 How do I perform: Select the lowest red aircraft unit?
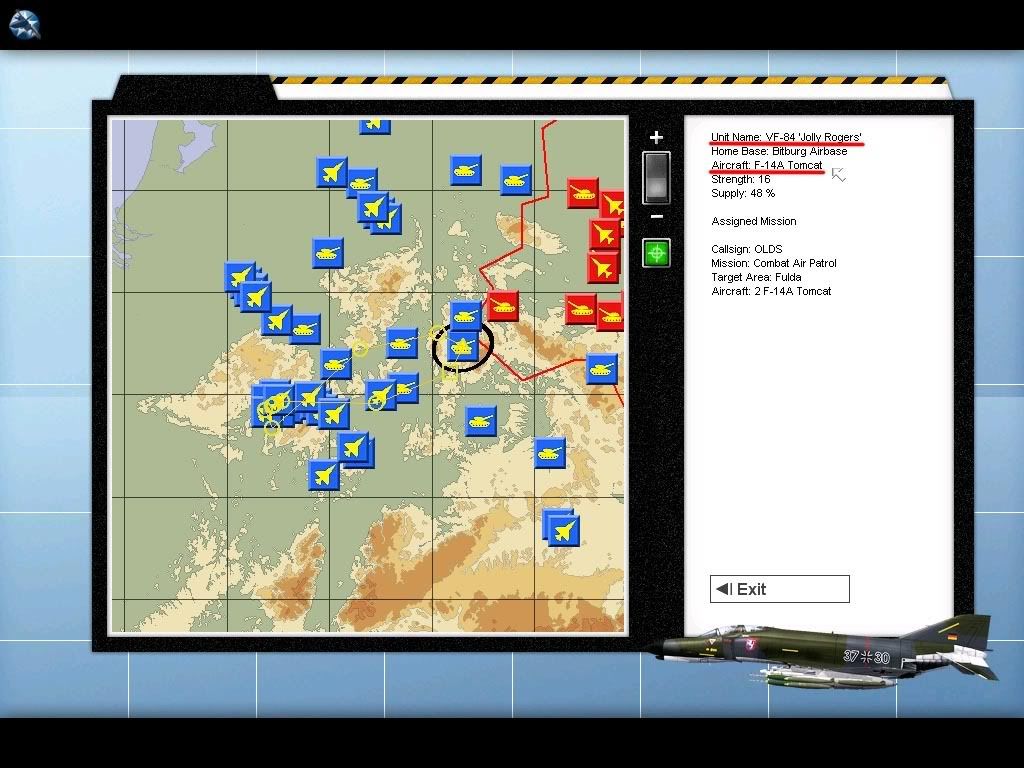tap(603, 267)
